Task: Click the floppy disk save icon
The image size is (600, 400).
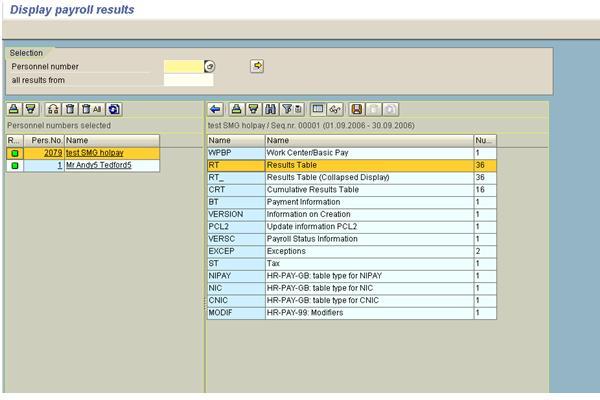Action: (357, 109)
